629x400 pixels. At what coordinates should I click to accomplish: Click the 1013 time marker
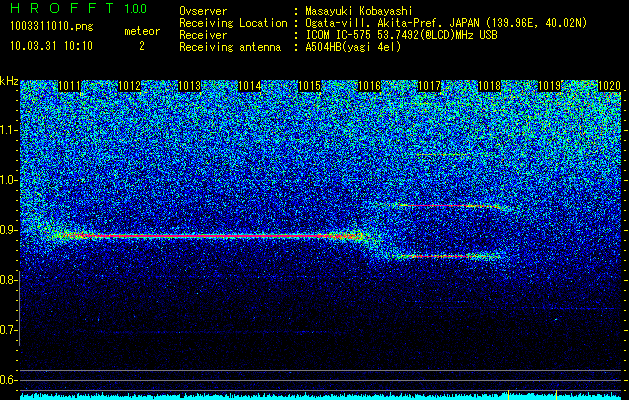pos(189,86)
